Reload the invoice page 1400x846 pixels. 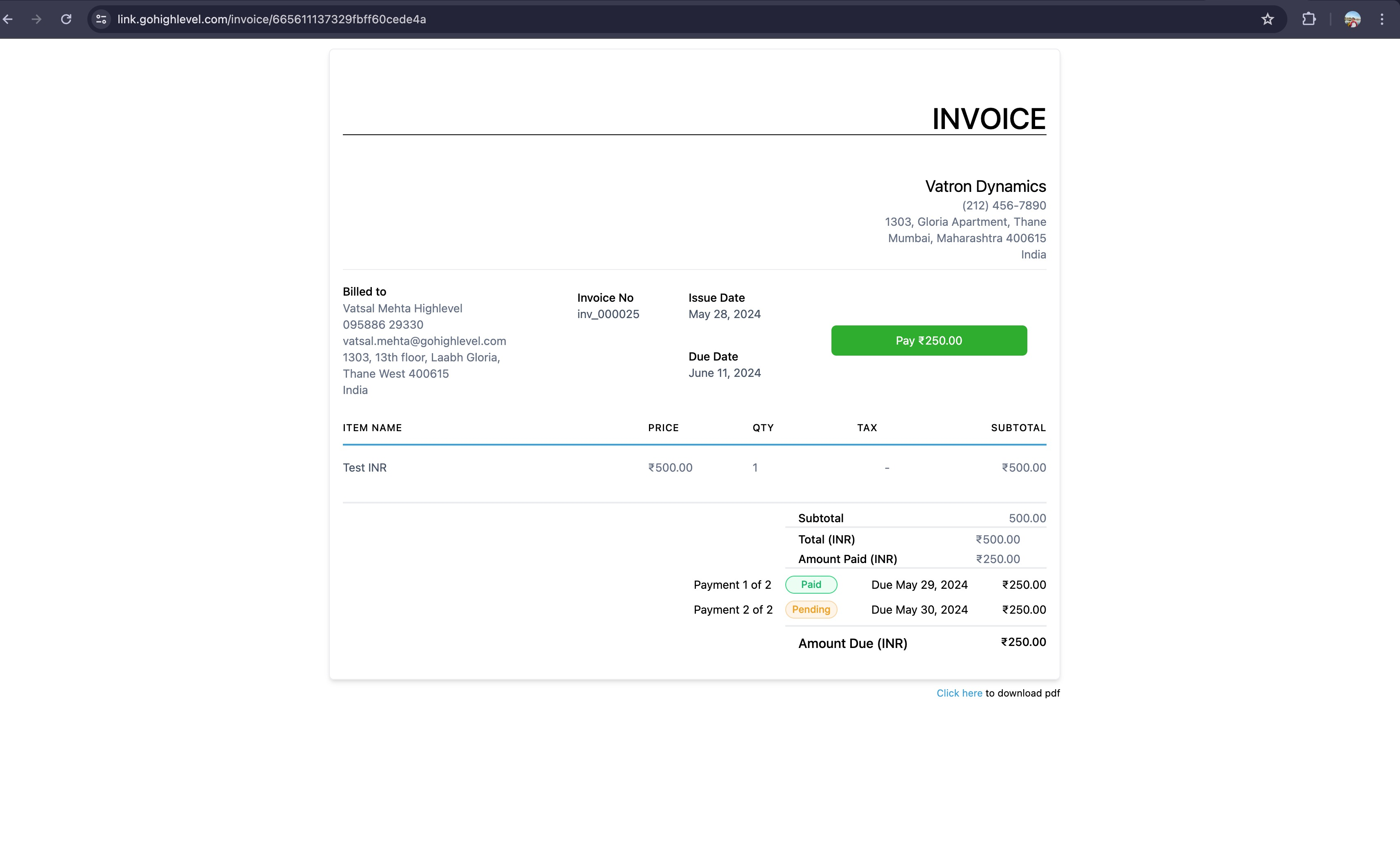(x=66, y=19)
